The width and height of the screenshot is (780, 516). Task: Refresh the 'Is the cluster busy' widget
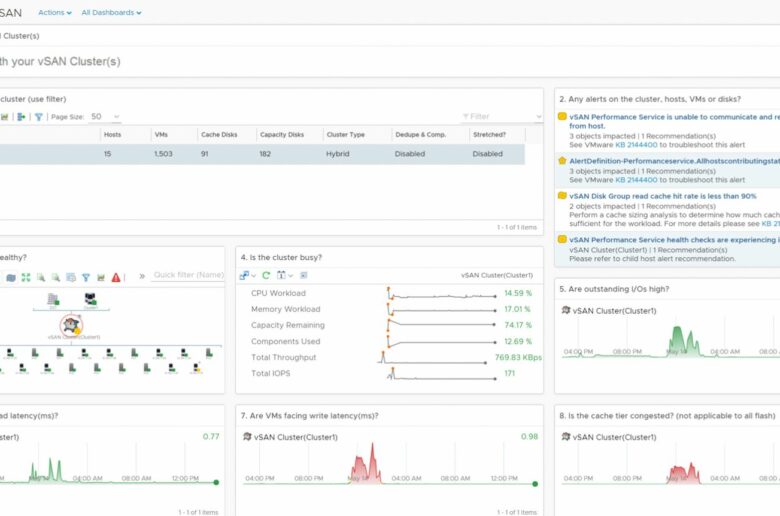tap(266, 275)
